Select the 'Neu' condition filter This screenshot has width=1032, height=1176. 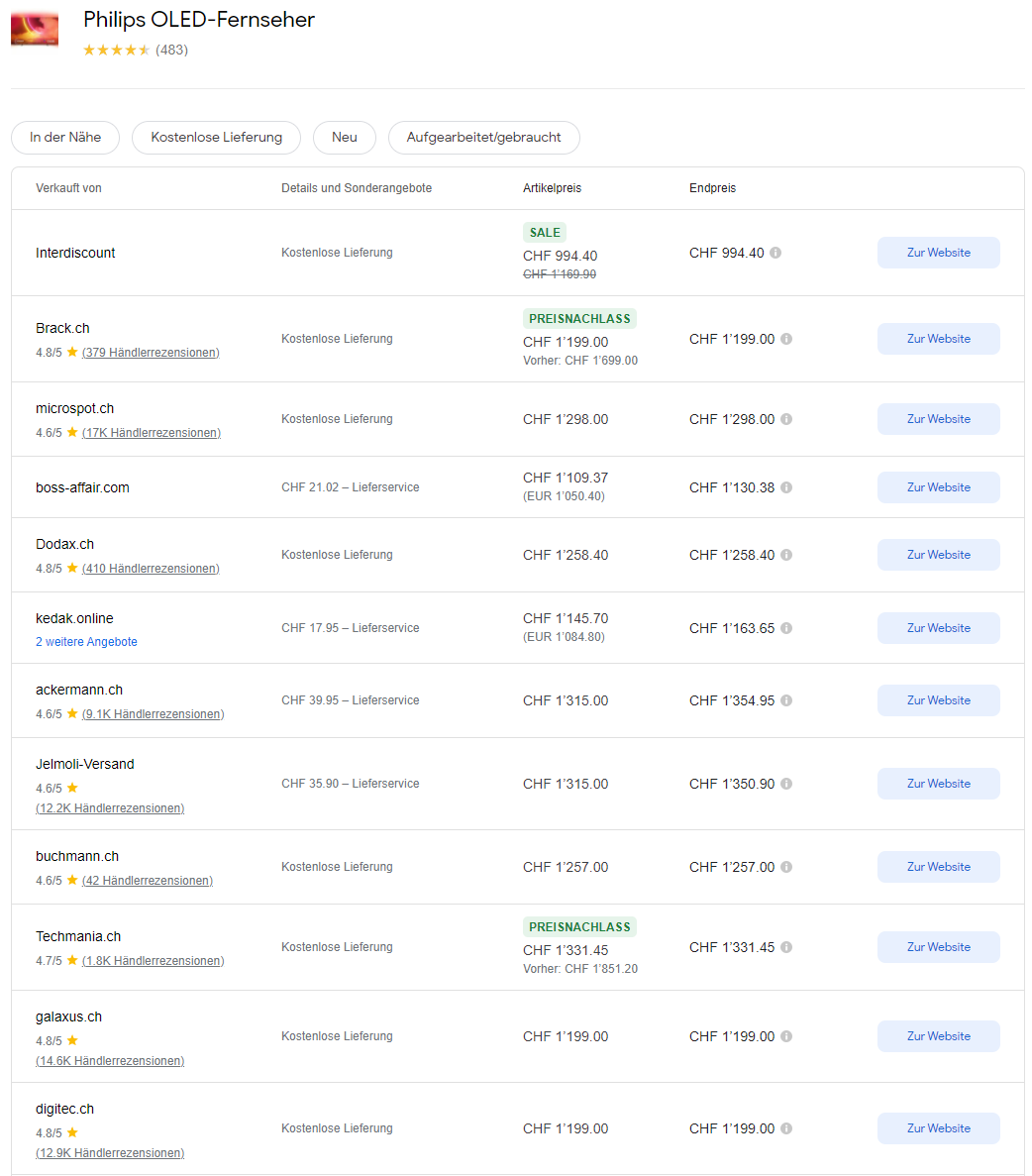pos(345,138)
